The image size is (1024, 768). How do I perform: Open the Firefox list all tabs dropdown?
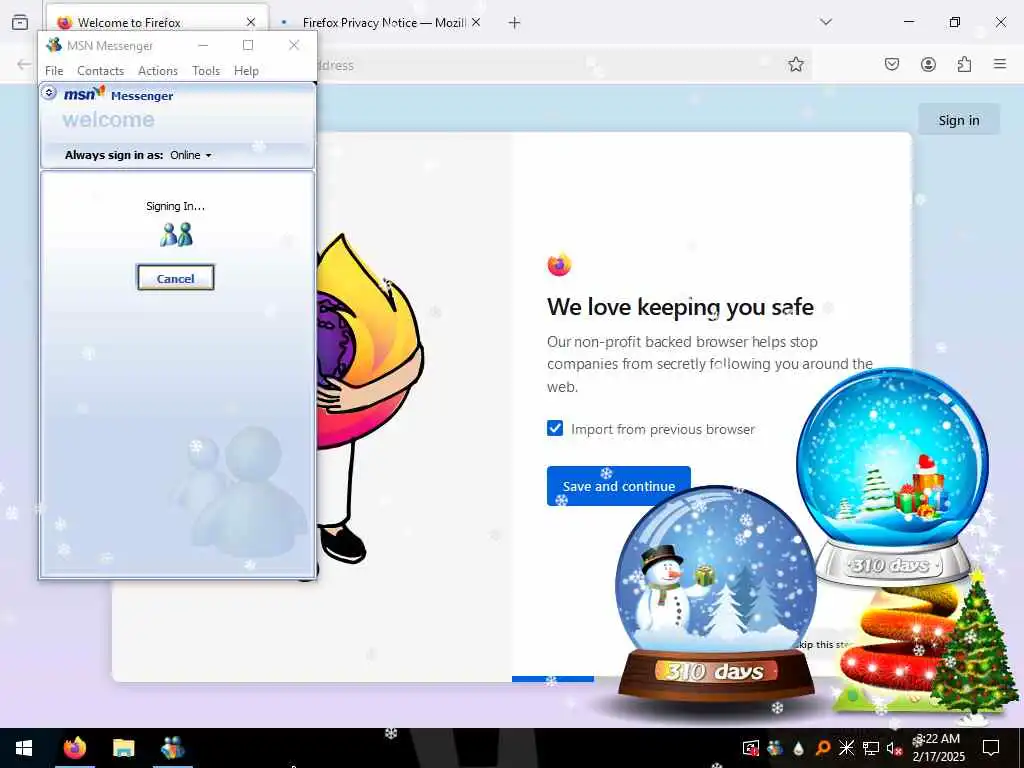click(826, 22)
